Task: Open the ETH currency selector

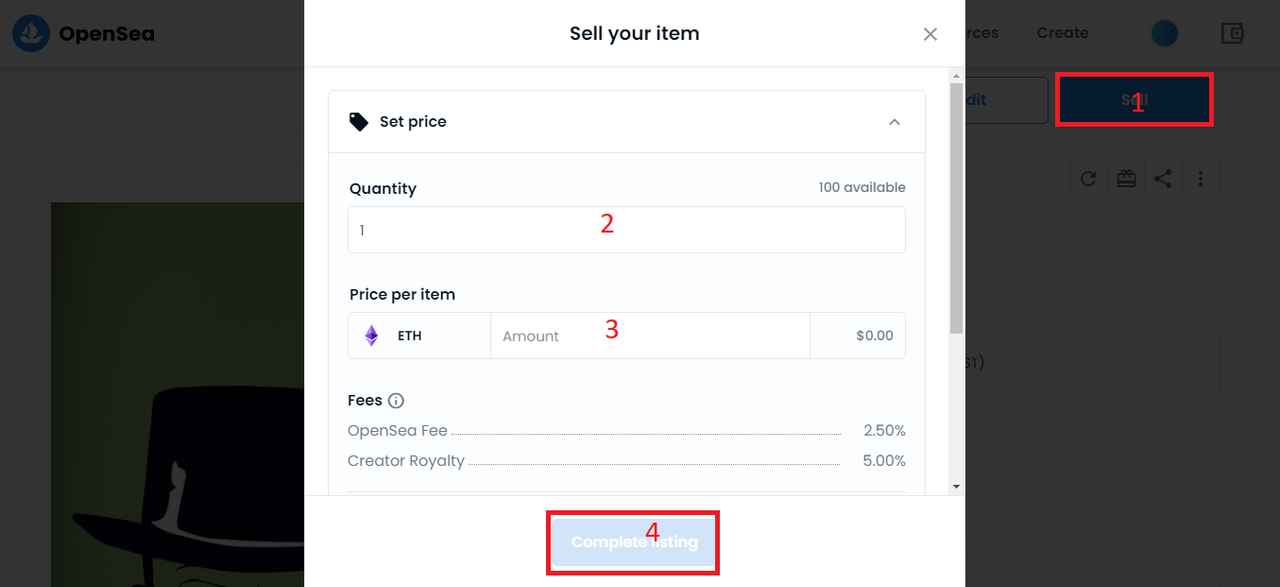Action: 419,336
